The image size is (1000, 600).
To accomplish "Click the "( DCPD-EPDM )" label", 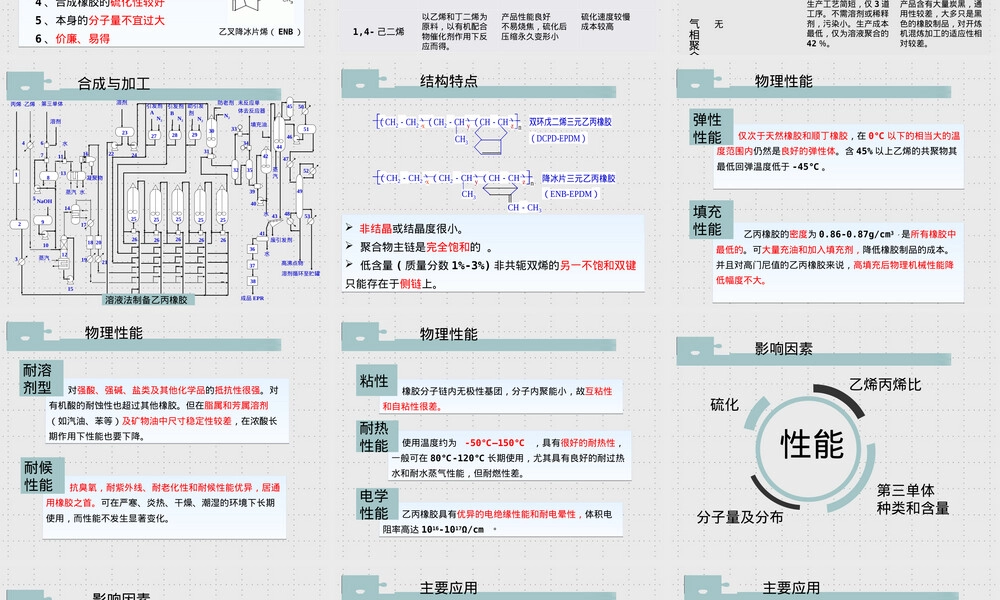I will [x=559, y=138].
